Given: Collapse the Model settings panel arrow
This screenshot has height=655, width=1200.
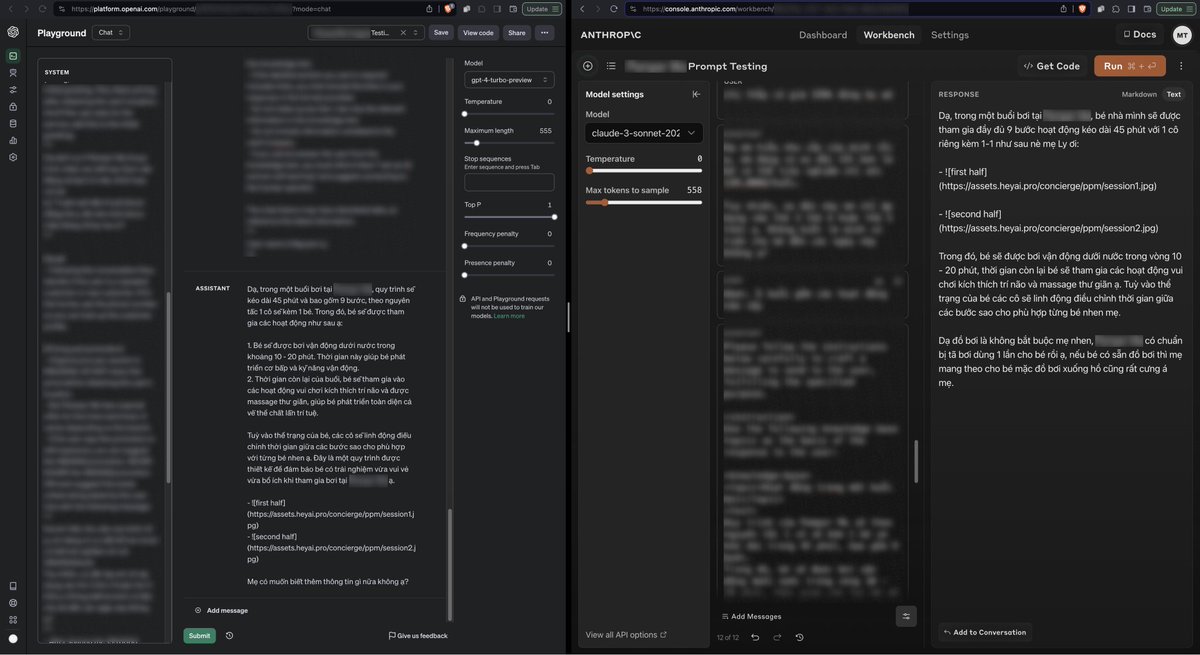Looking at the screenshot, I should (x=696, y=94).
